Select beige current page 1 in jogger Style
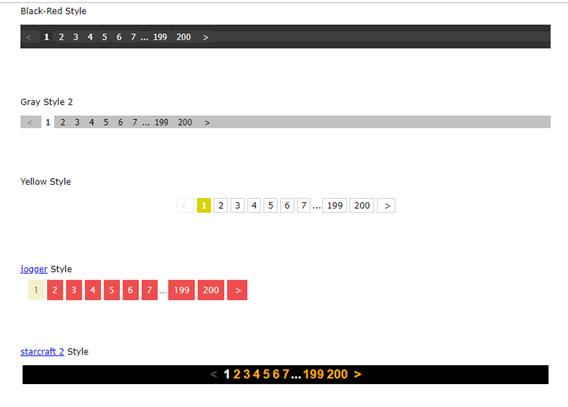The width and height of the screenshot is (568, 407). (36, 290)
